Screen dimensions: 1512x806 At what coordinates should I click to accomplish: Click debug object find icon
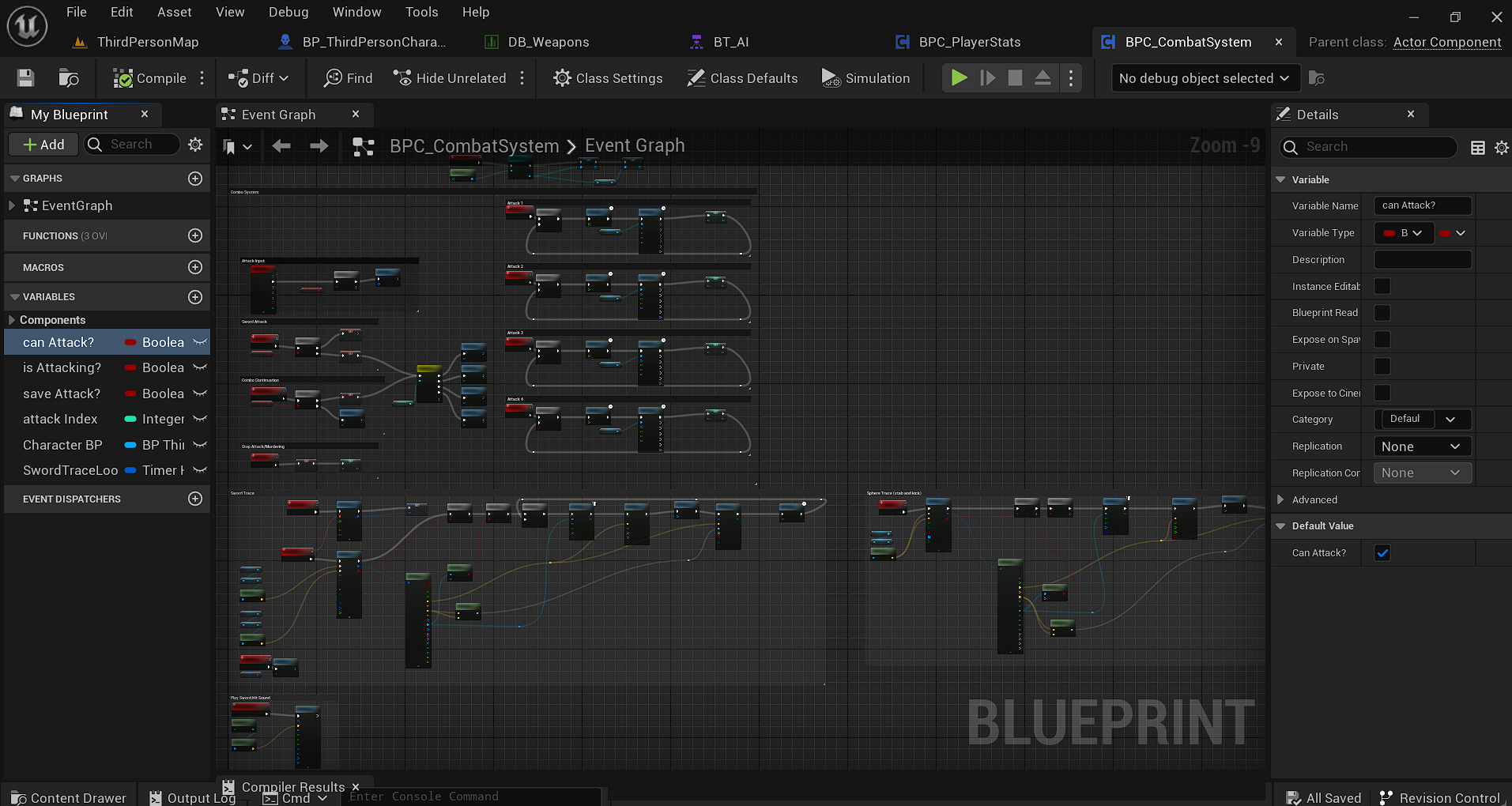[x=1317, y=78]
